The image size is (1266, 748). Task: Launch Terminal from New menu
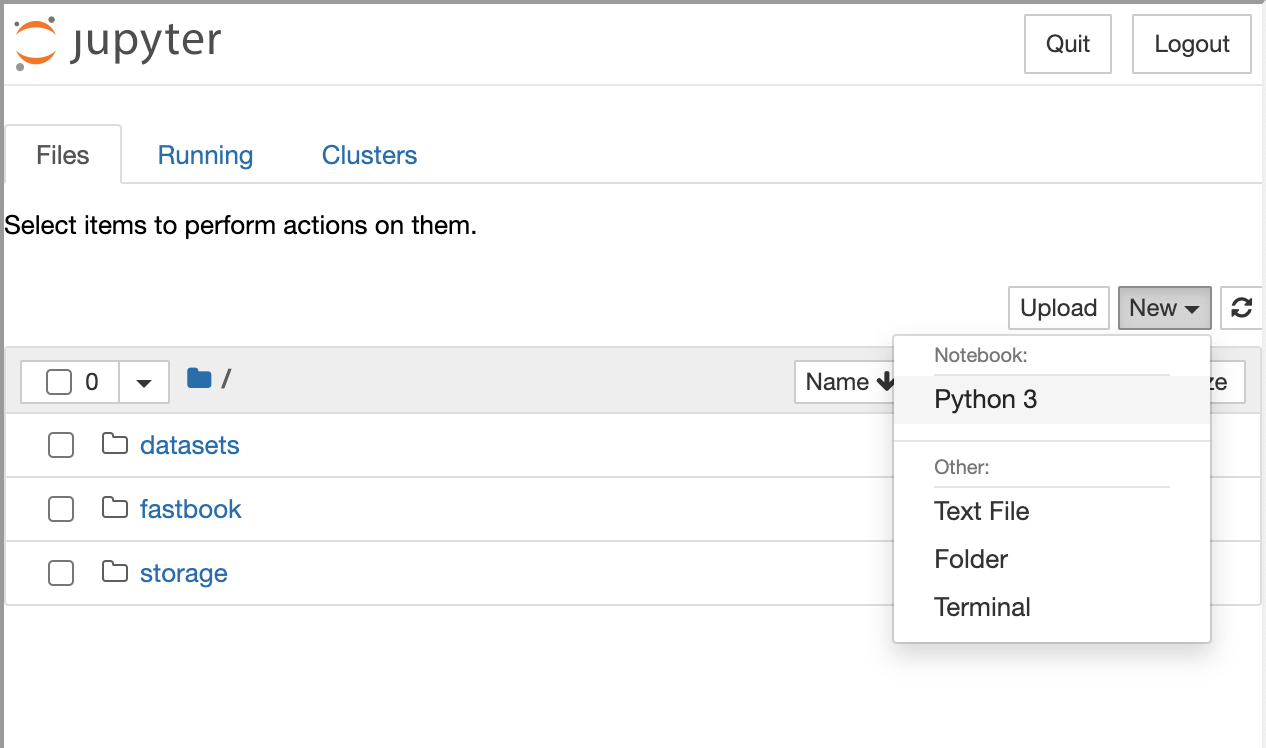pyautogui.click(x=1052, y=607)
